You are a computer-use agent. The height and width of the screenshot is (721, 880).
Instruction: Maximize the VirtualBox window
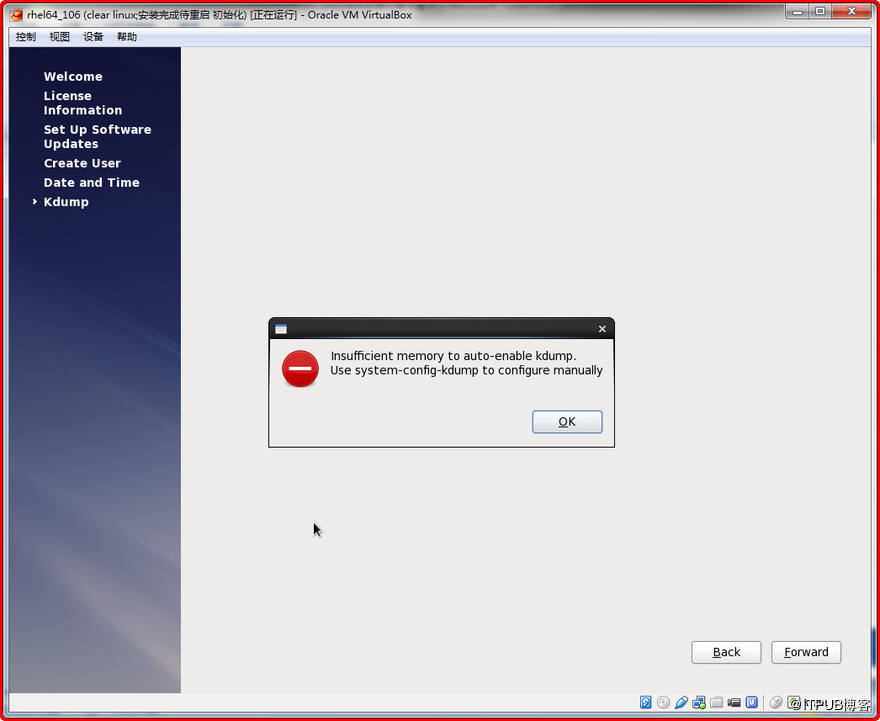click(821, 11)
